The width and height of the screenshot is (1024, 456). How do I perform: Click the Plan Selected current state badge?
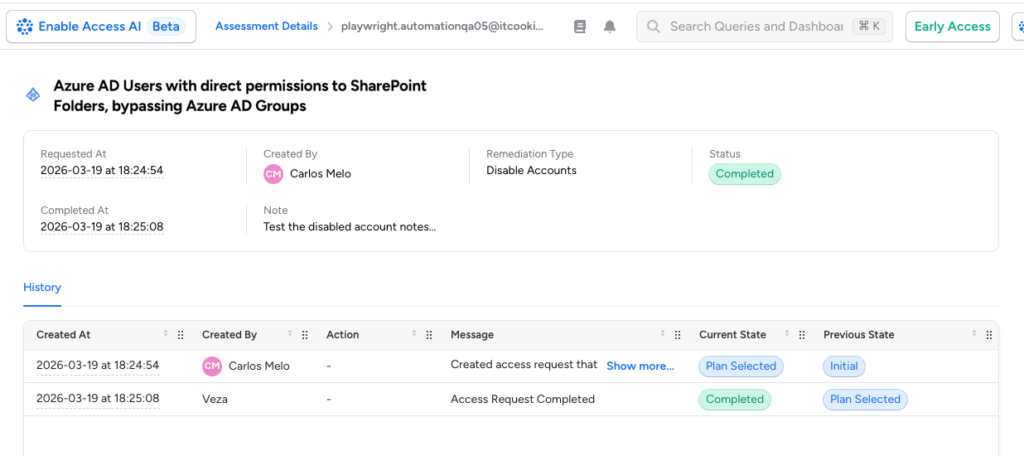tap(741, 366)
